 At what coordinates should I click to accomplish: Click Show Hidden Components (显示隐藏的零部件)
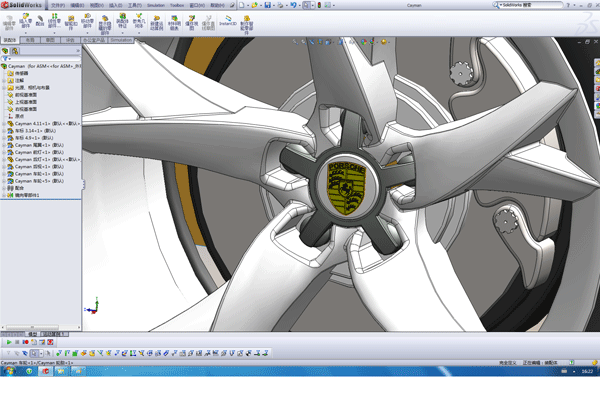[104, 24]
